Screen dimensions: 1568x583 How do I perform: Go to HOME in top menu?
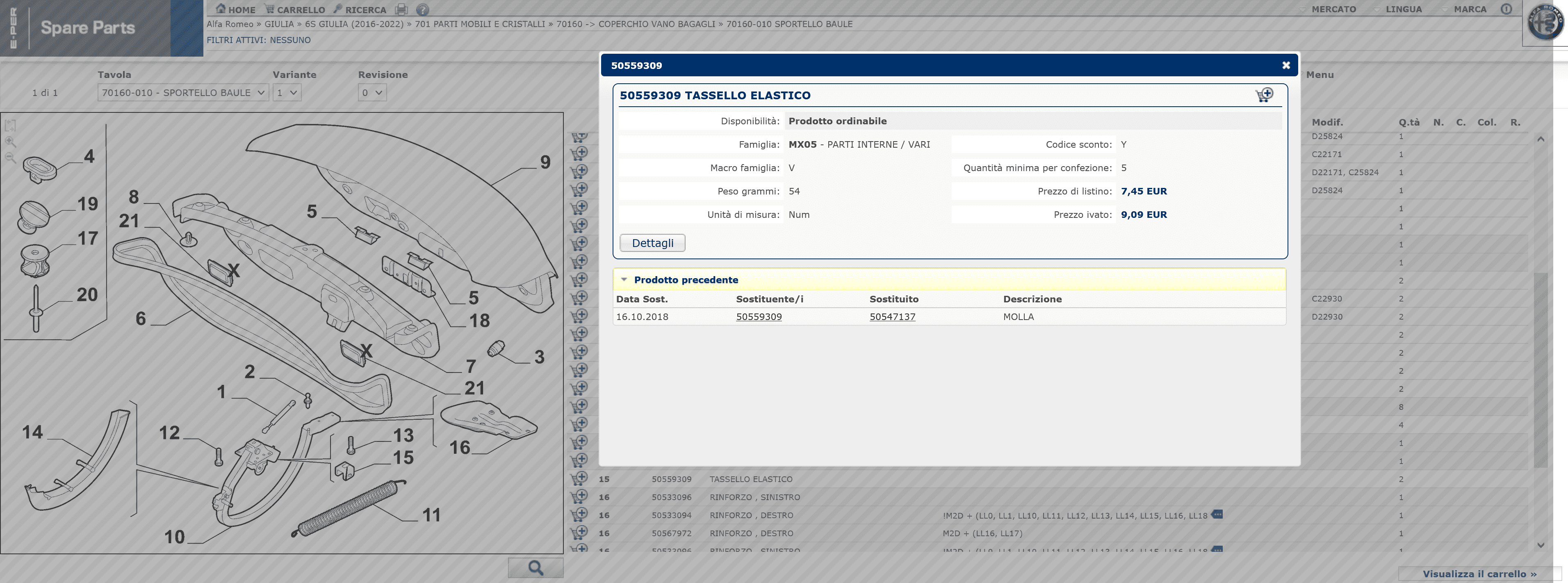coord(235,10)
